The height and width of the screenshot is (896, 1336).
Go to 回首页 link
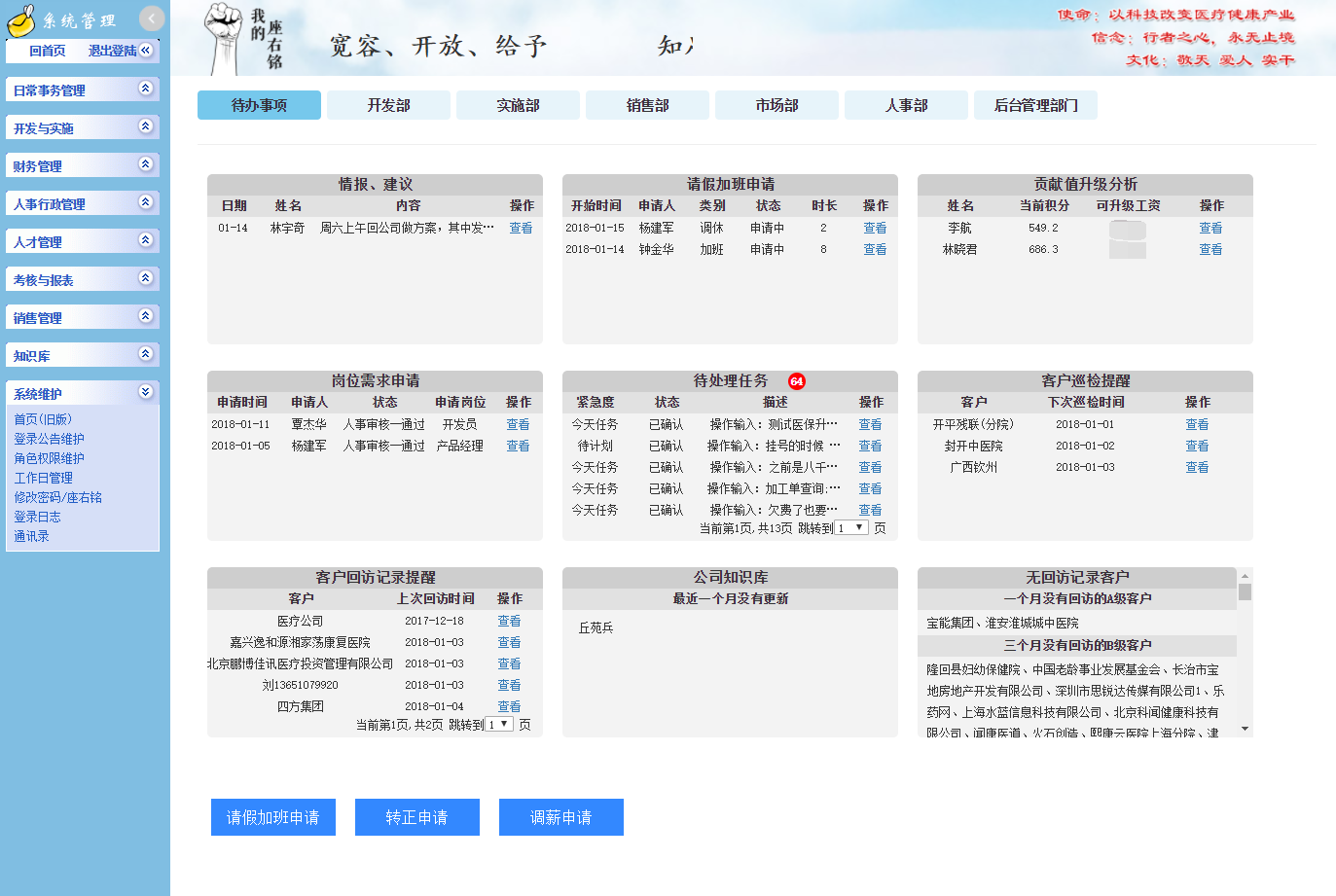[x=48, y=51]
